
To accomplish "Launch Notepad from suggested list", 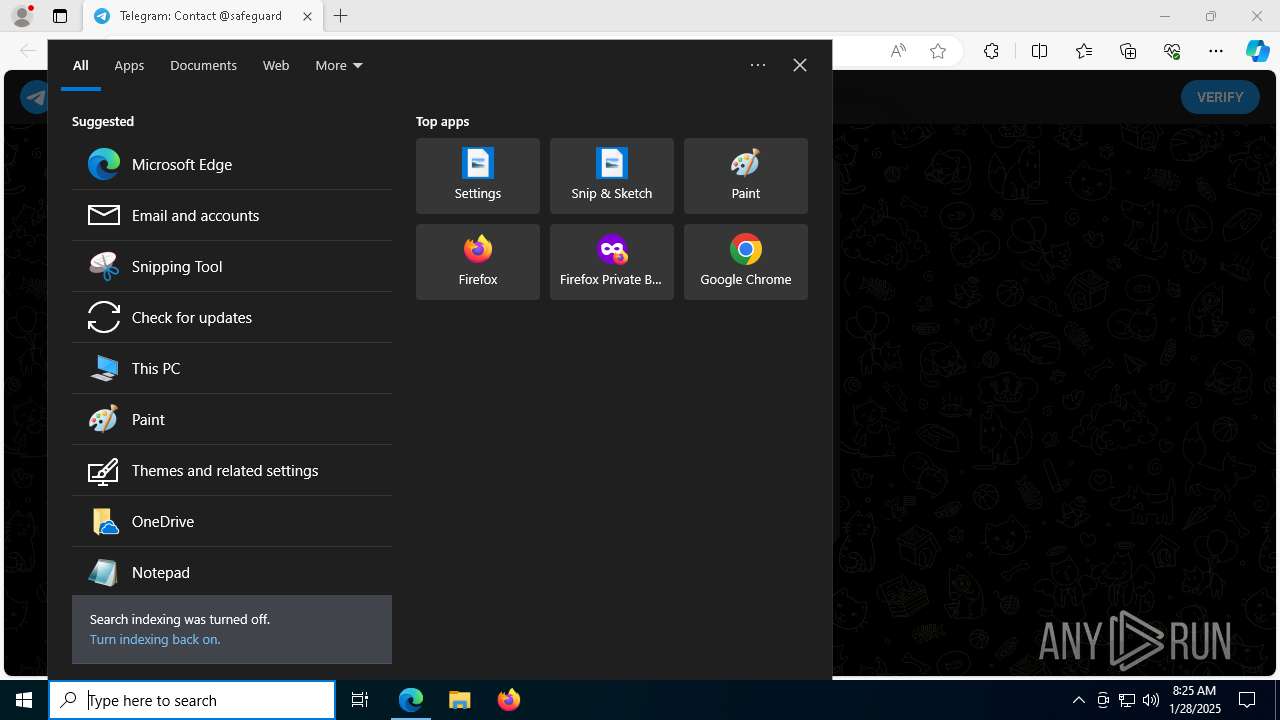I will click(x=232, y=572).
